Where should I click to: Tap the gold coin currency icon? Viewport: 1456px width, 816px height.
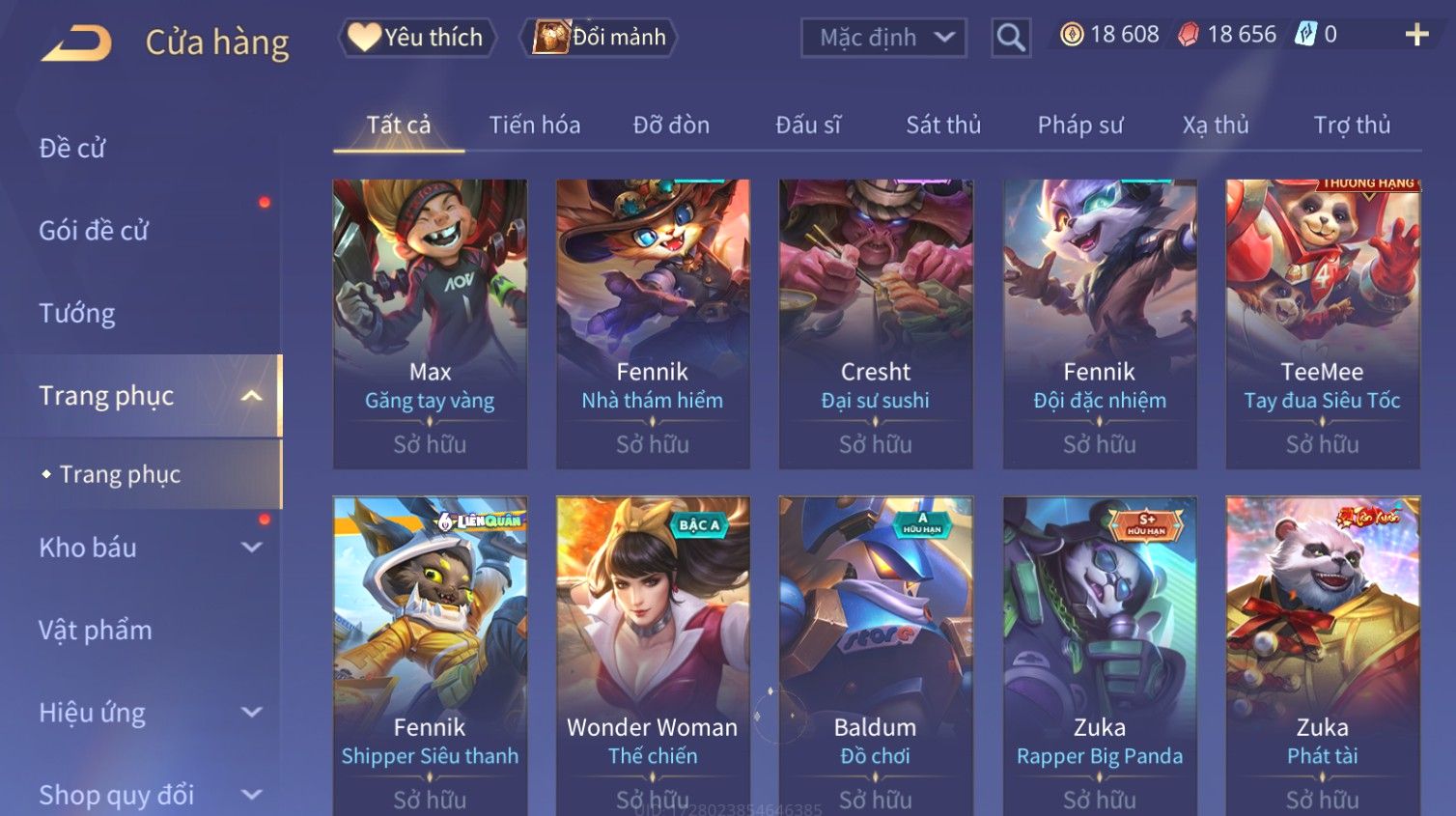[x=1072, y=35]
